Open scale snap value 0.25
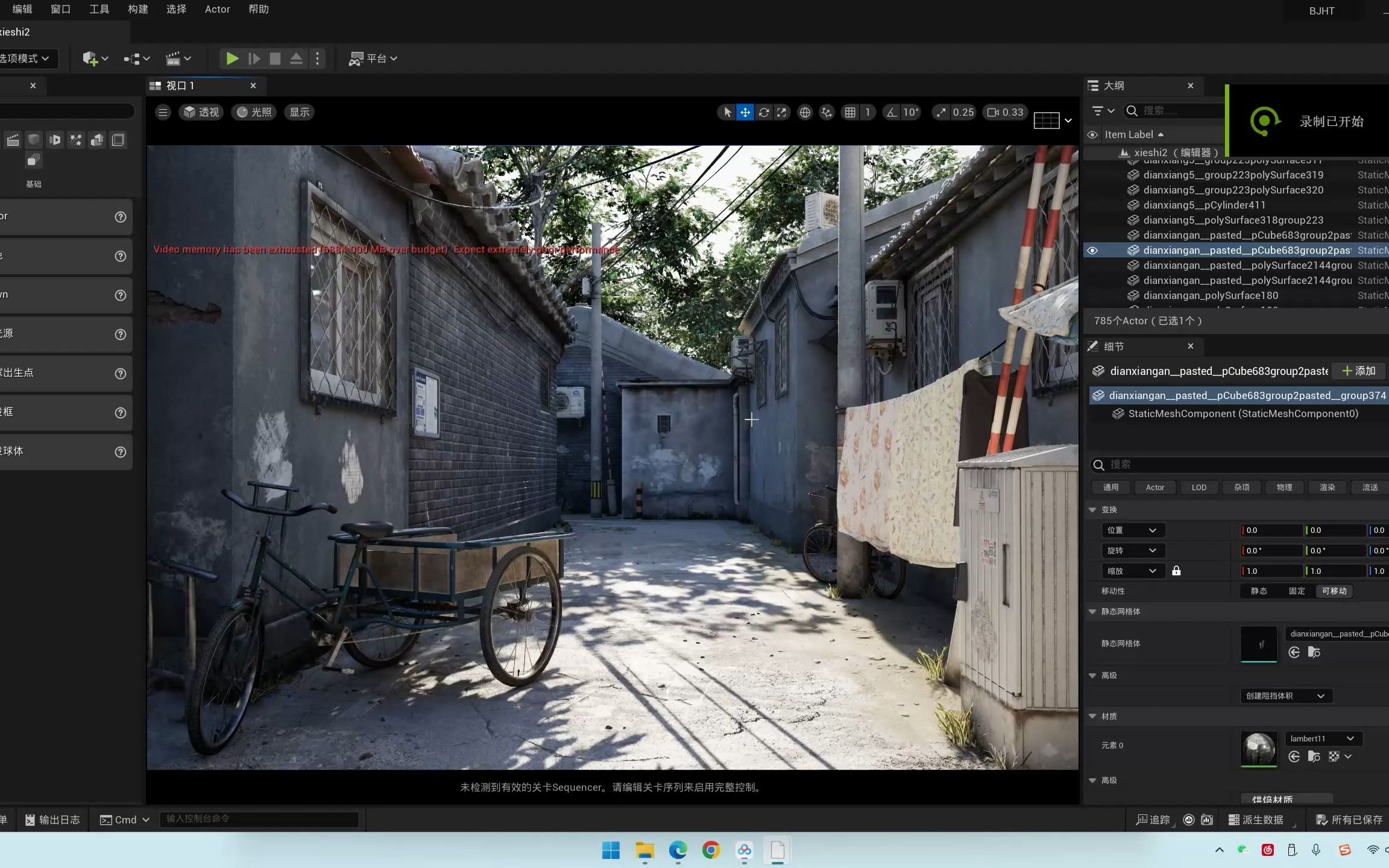Screen dimensions: 1389x868 point(963,112)
